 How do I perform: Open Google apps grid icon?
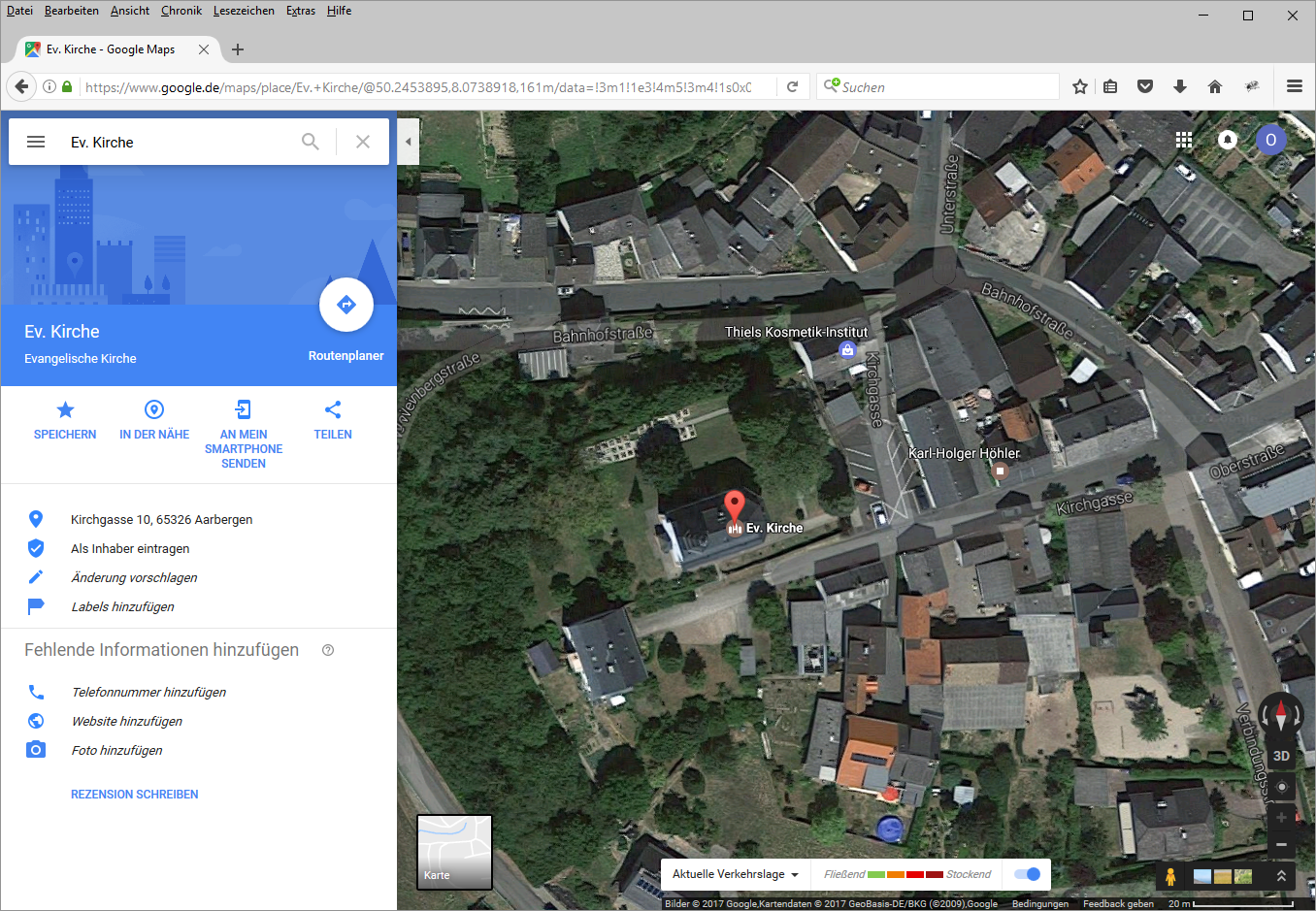(x=1184, y=140)
